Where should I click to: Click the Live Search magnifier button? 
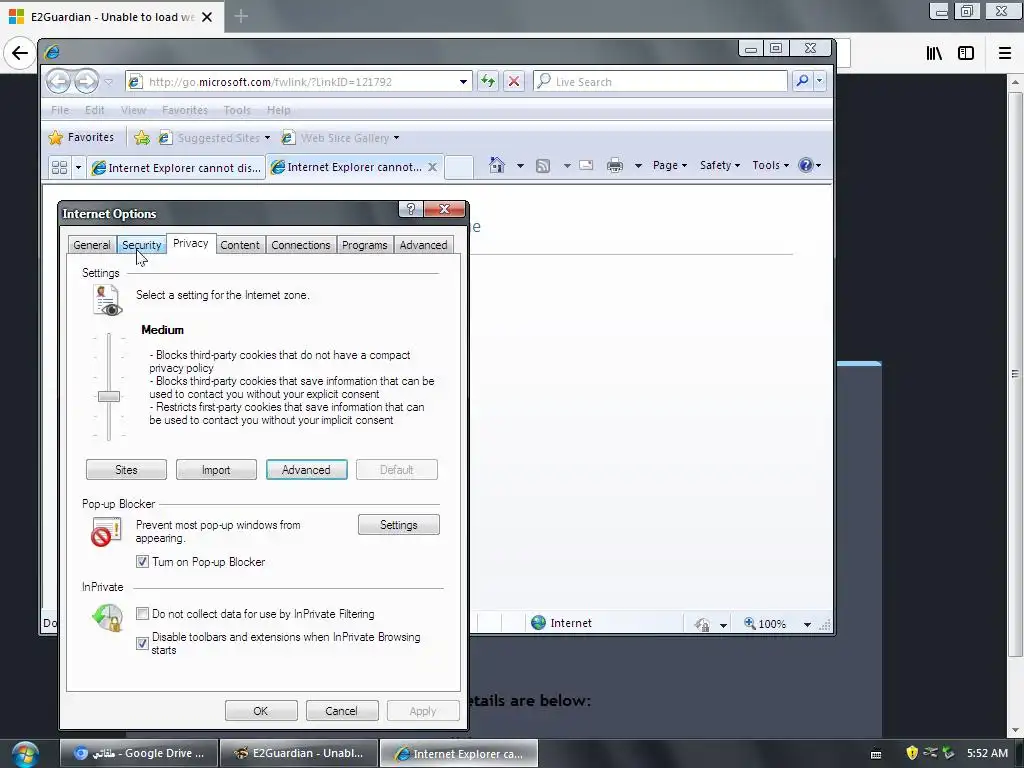pos(803,81)
